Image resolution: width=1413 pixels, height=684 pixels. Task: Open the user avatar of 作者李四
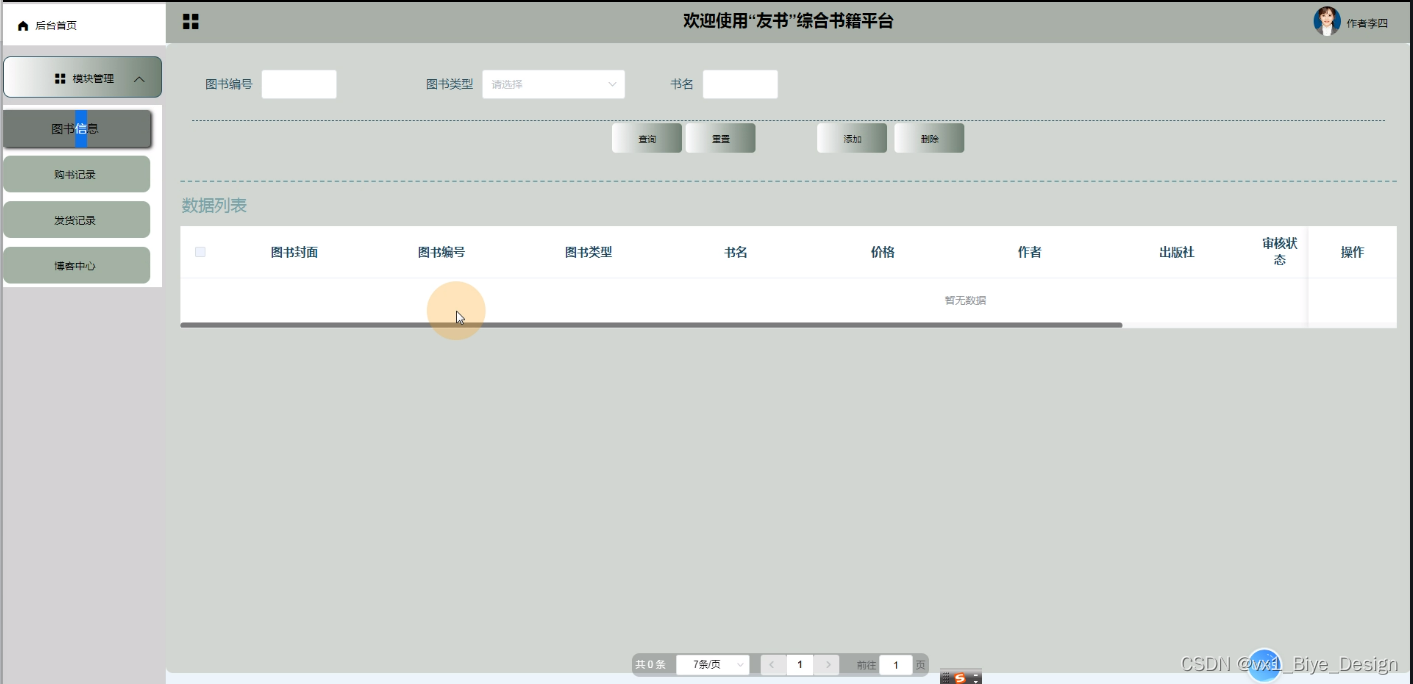click(x=1327, y=21)
